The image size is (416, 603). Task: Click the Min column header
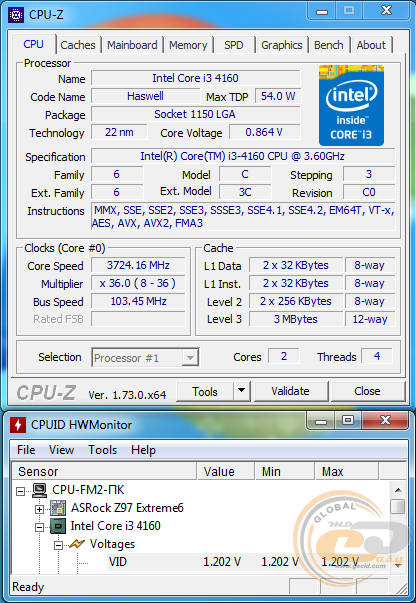(x=285, y=471)
